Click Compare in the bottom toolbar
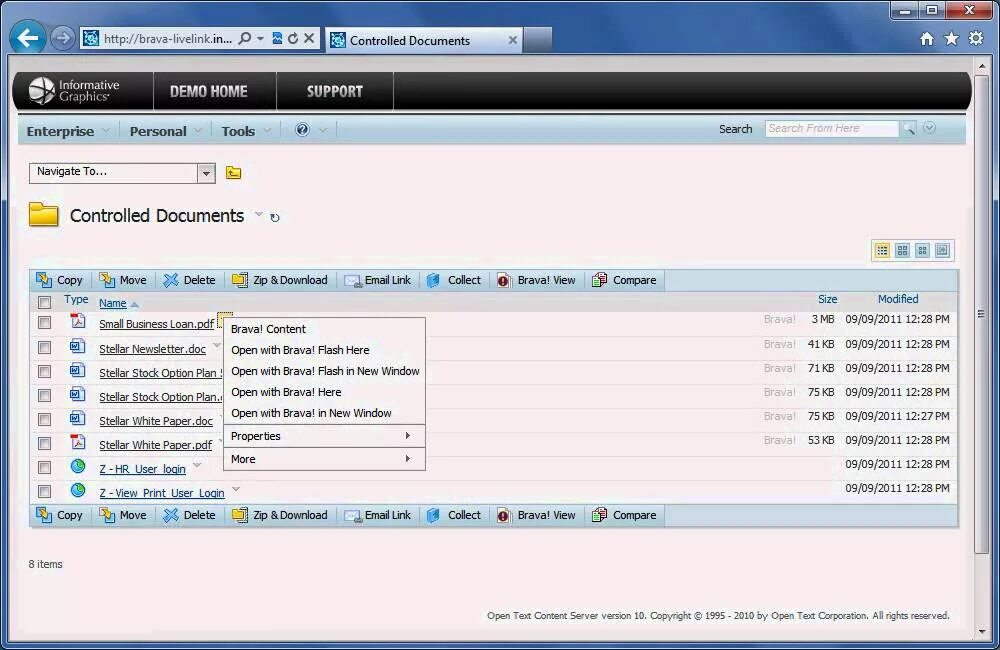 pos(624,515)
